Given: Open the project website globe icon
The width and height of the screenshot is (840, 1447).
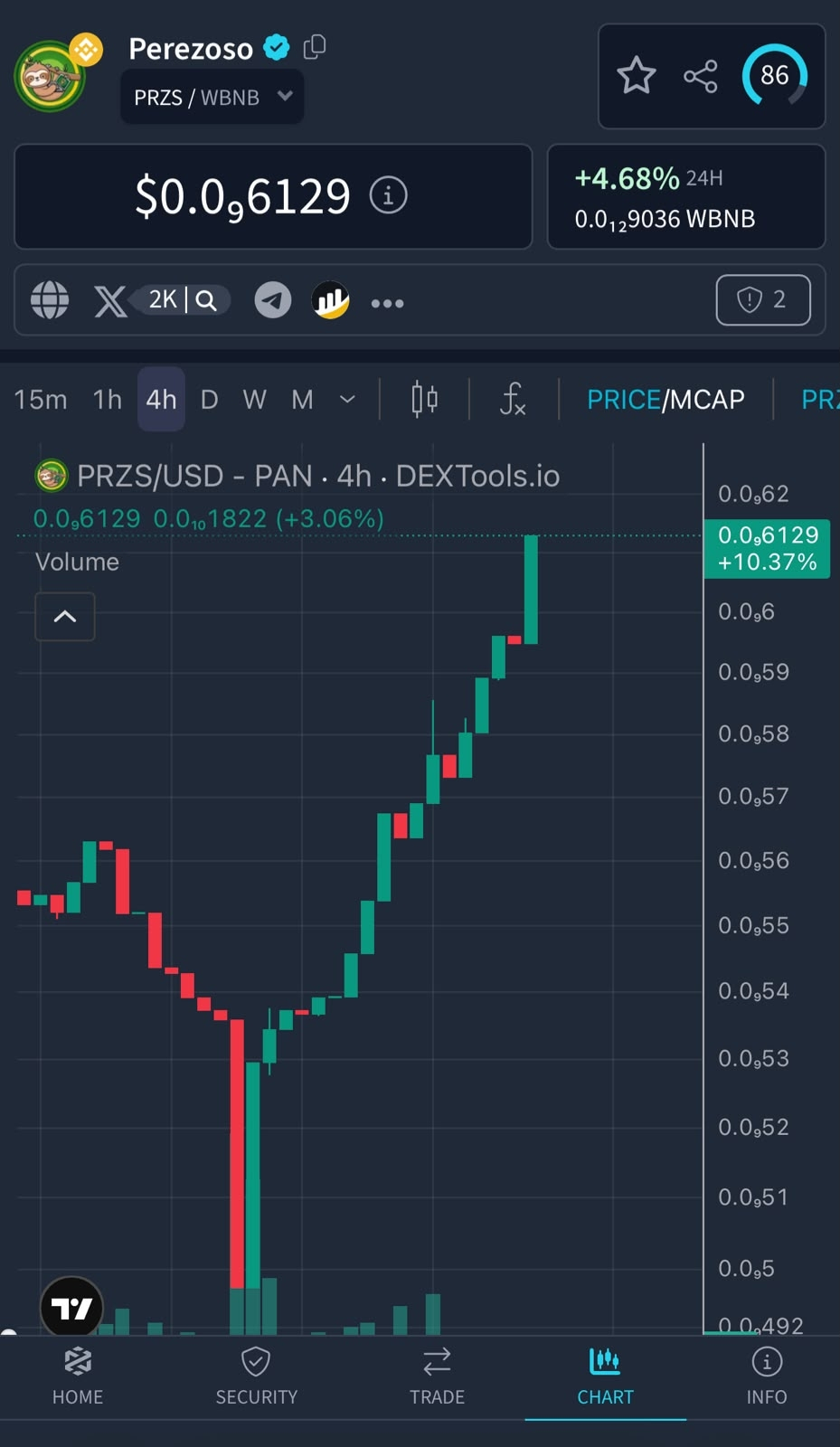Looking at the screenshot, I should click(x=50, y=300).
